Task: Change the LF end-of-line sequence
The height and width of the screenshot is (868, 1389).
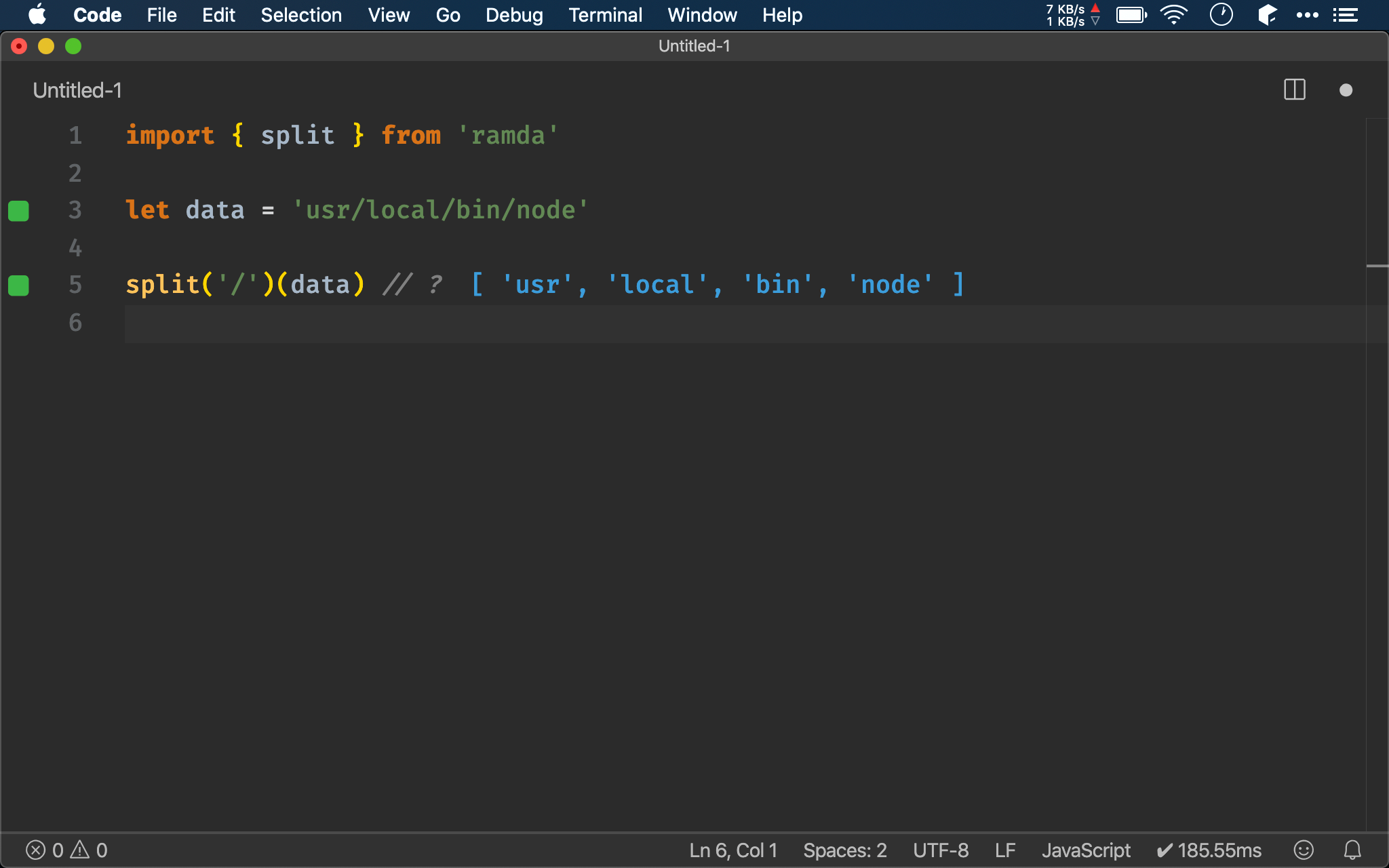Action: (x=1005, y=850)
